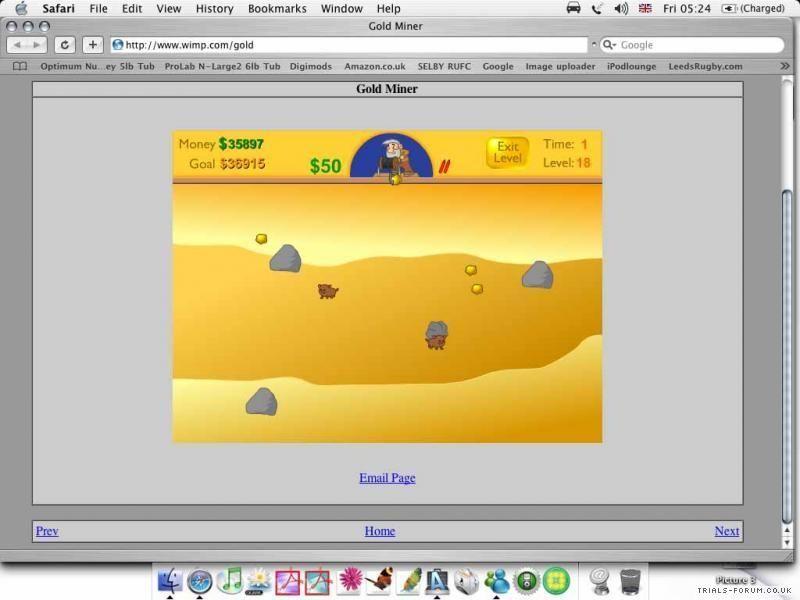Launch iTunes from the Dock
The width and height of the screenshot is (800, 600).
click(x=230, y=580)
